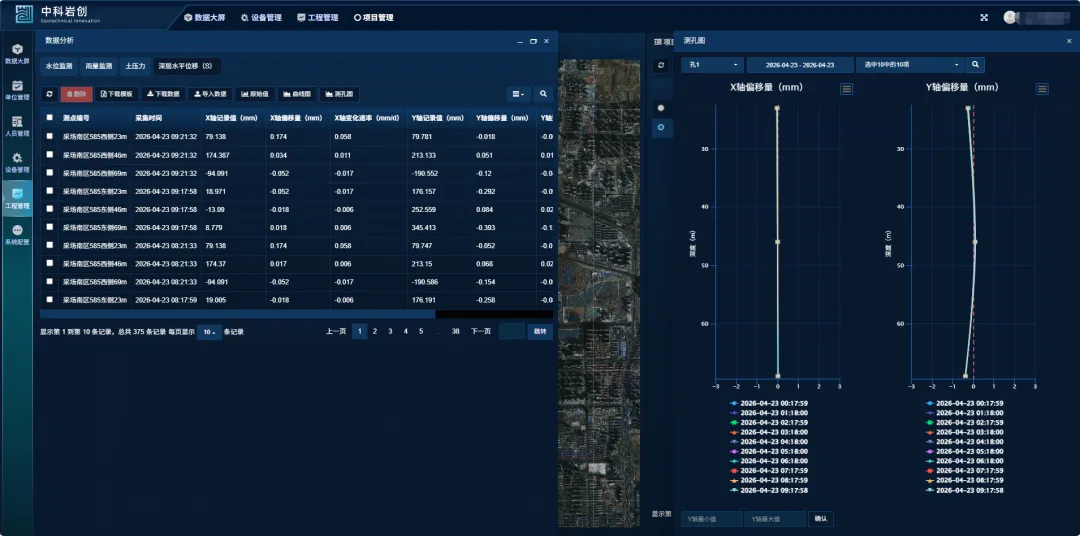Open 数据大屏 in the left sidebar
The image size is (1080, 536).
point(17,53)
